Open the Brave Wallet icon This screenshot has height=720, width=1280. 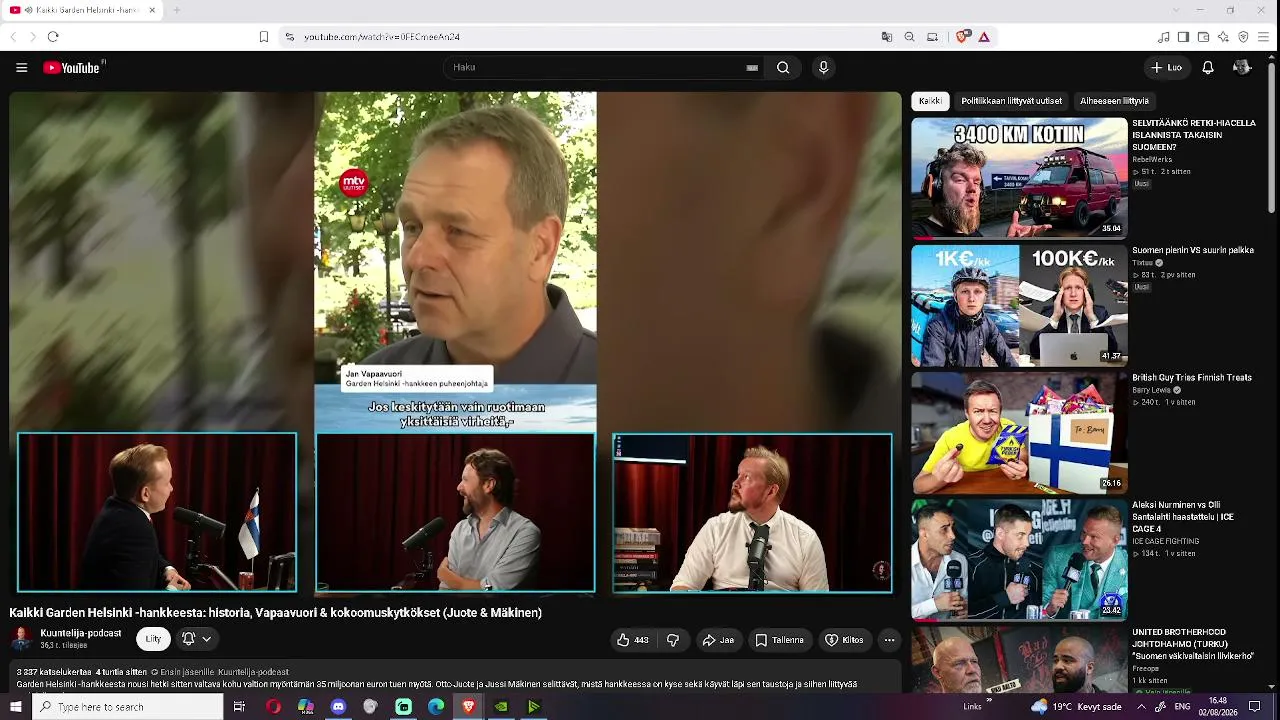pos(1203,37)
